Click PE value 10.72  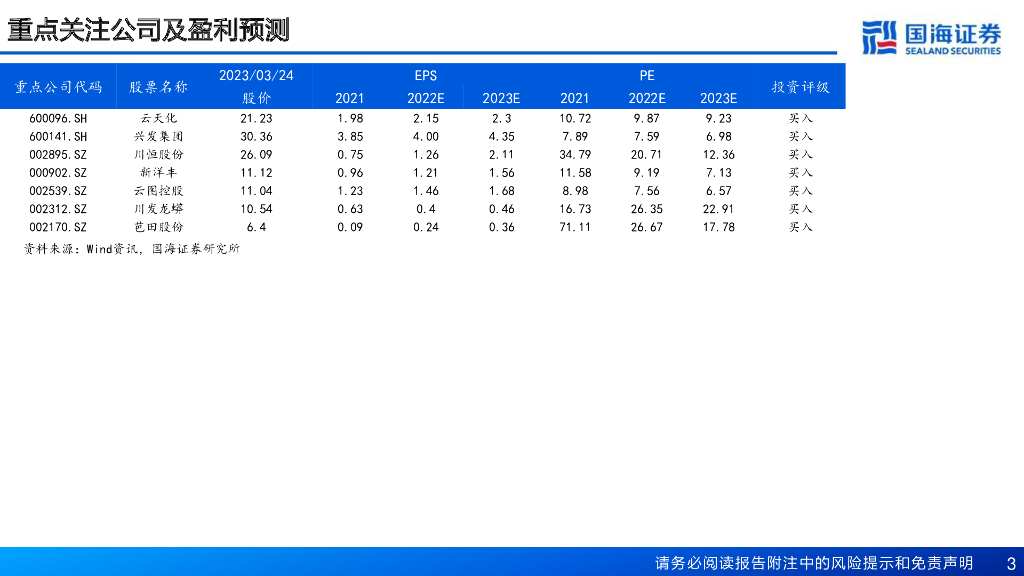pyautogui.click(x=575, y=118)
